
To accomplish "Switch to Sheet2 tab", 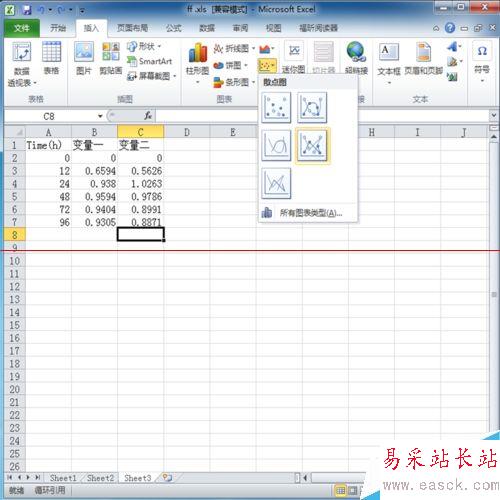I will coord(100,478).
